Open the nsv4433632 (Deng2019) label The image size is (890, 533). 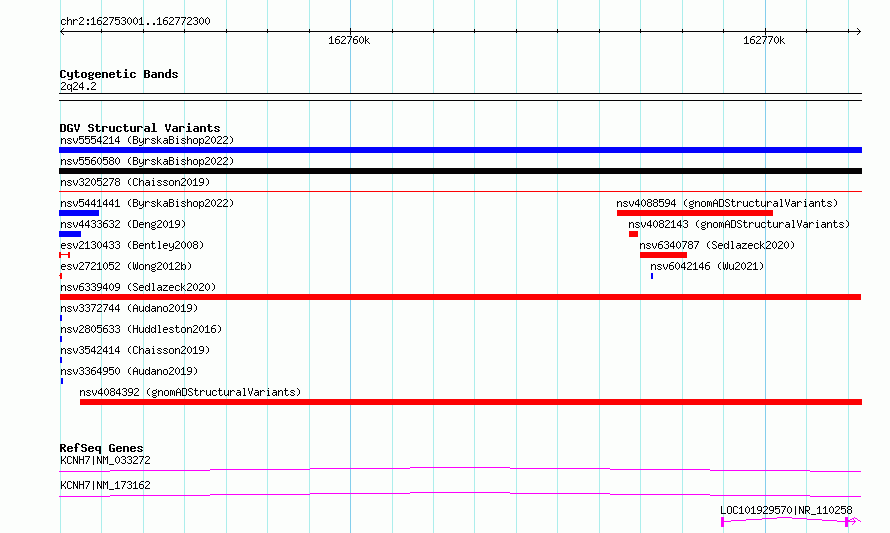[123, 224]
